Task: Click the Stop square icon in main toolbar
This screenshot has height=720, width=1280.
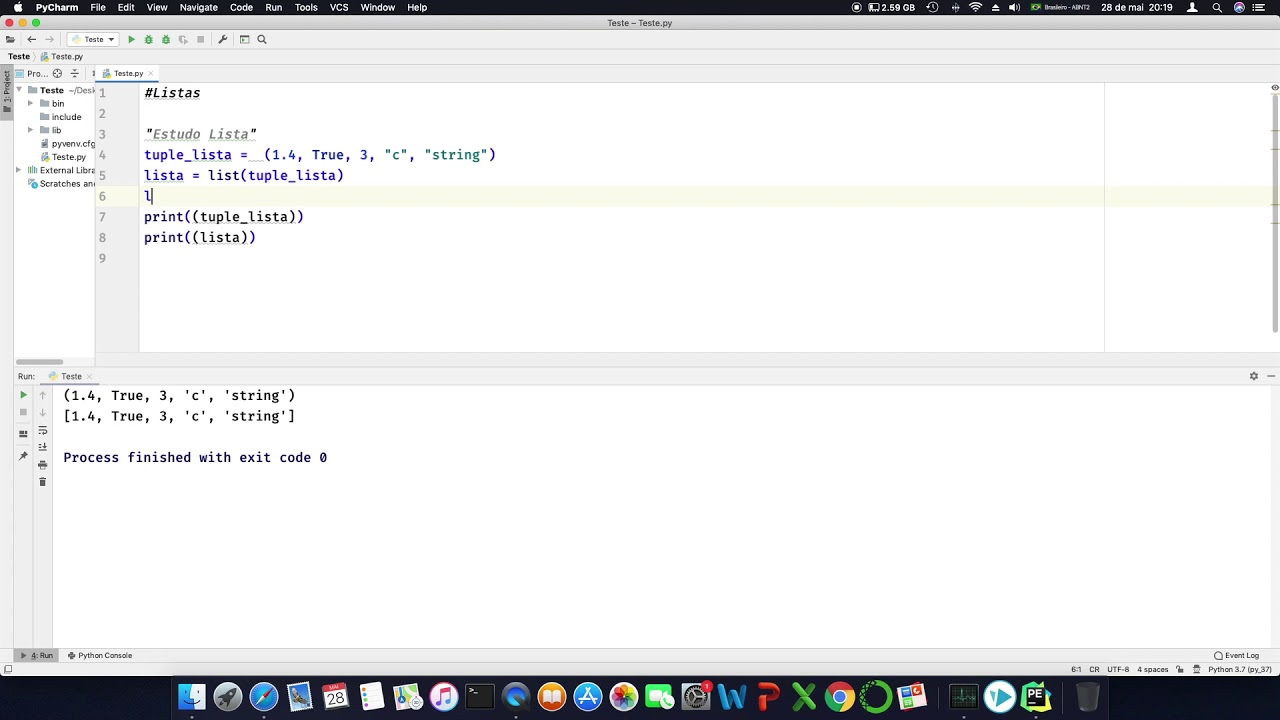Action: point(200,39)
